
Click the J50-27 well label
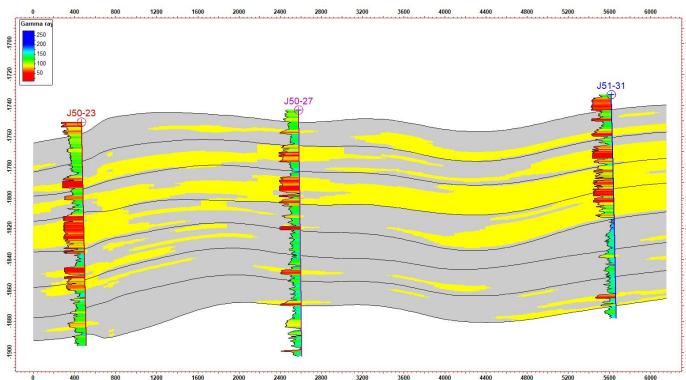(x=298, y=101)
